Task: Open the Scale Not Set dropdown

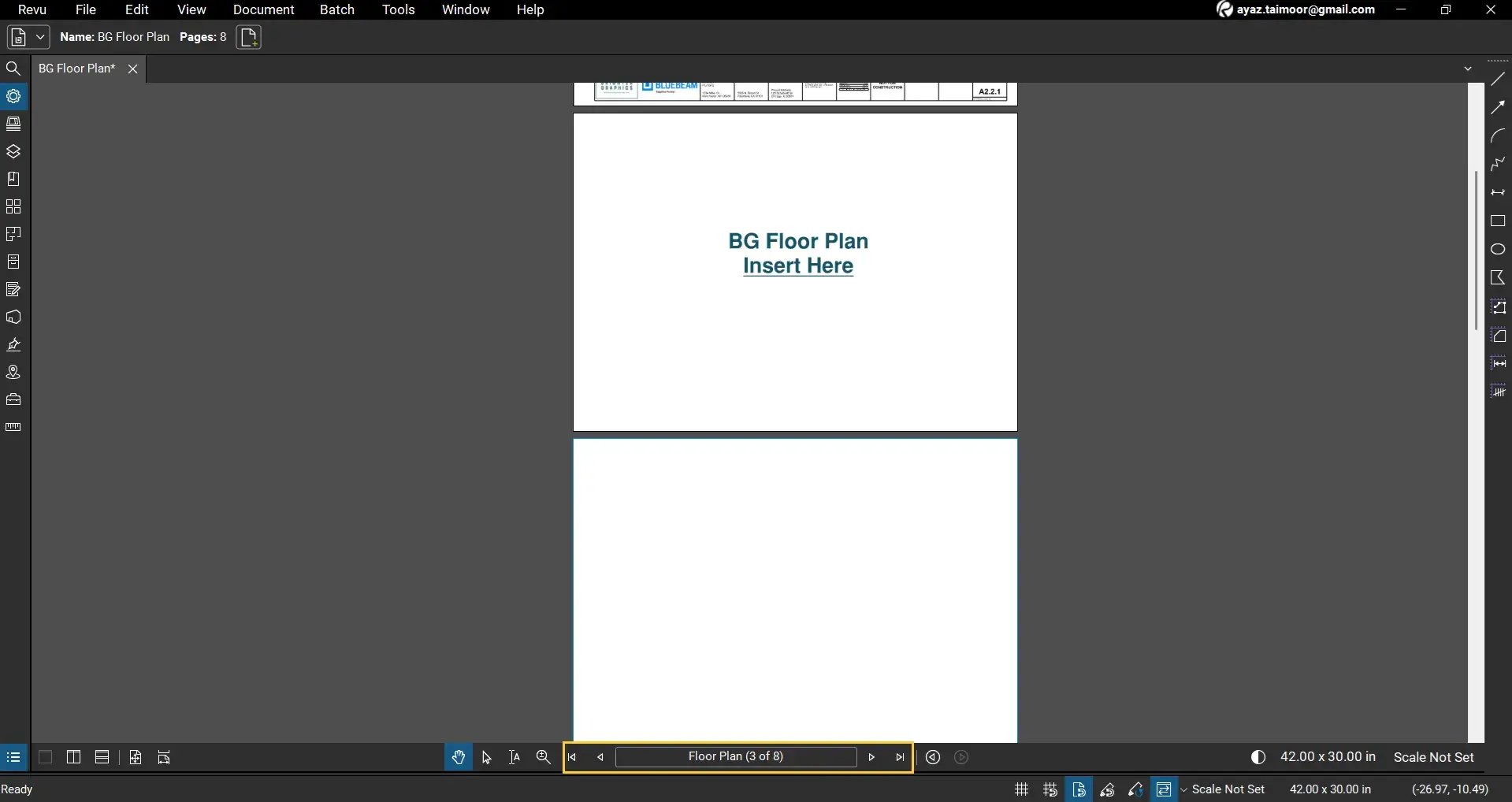Action: coord(1226,789)
